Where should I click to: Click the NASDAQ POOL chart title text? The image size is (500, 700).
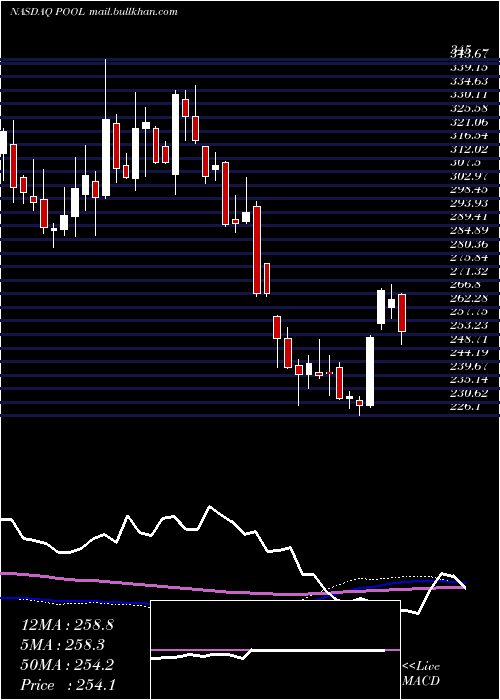click(94, 12)
